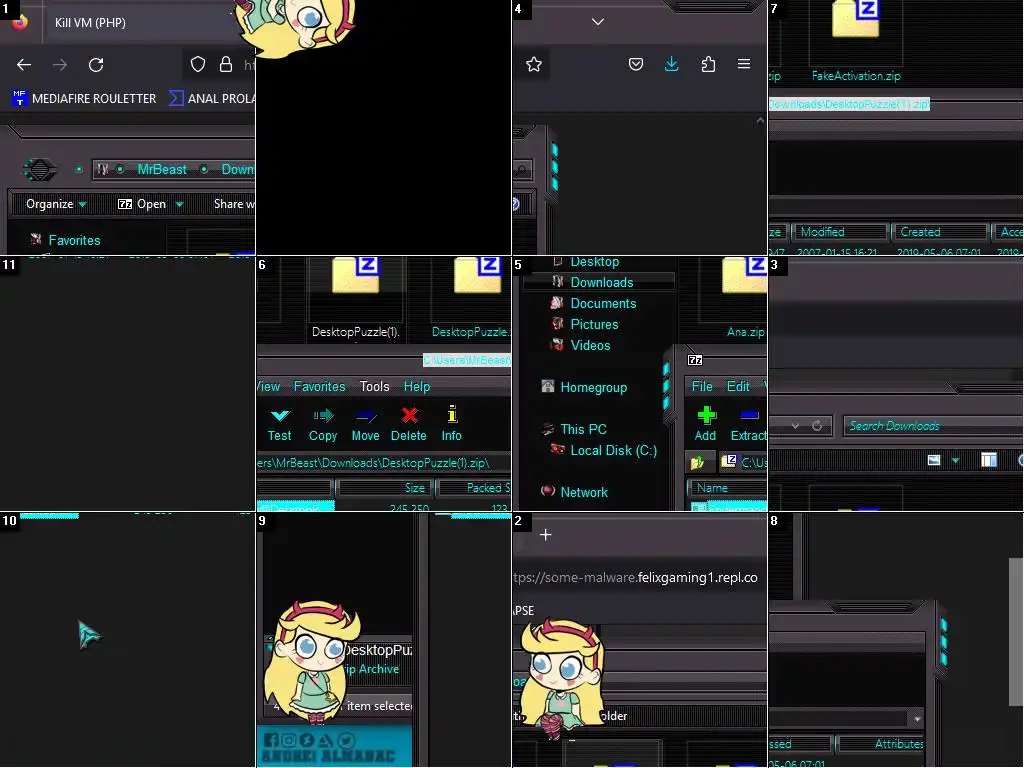This screenshot has height=768, width=1024.
Task: Click the browser forward arrow
Action: (60, 65)
